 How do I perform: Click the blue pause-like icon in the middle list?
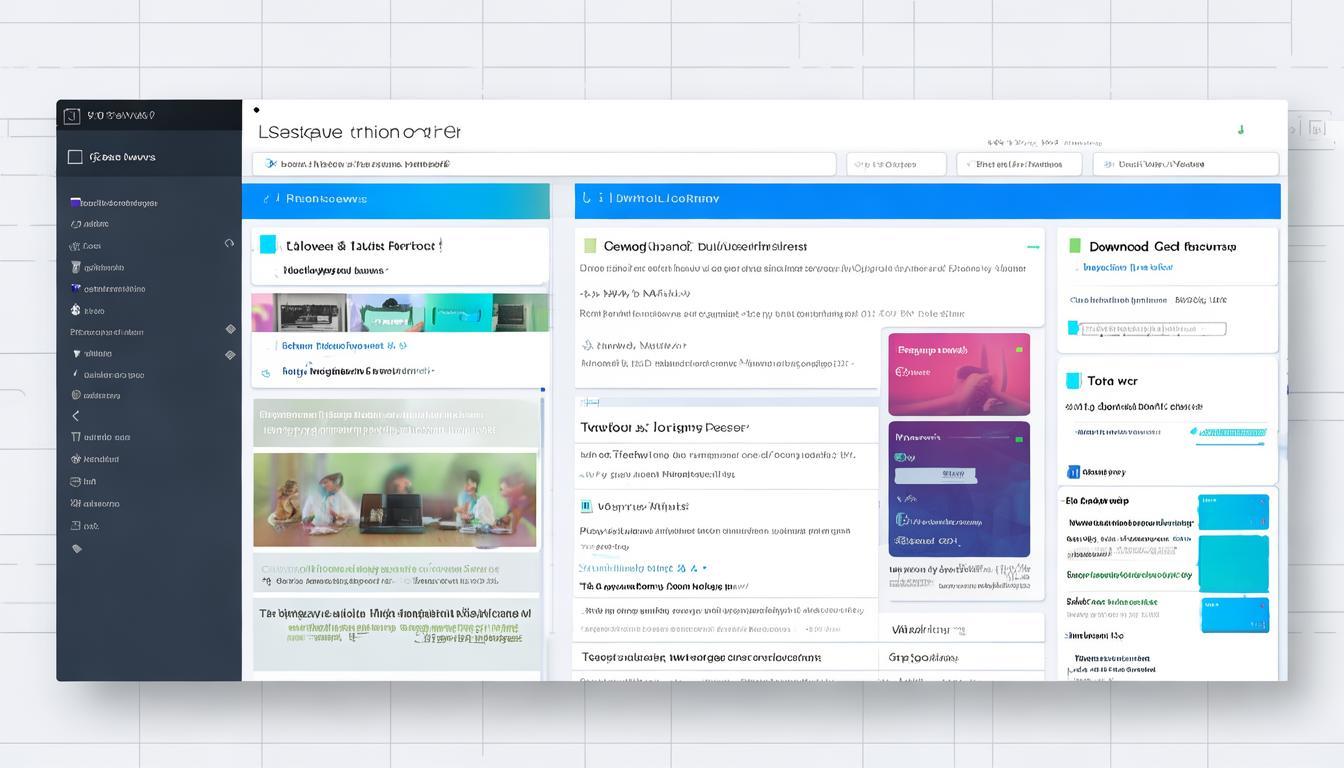pyautogui.click(x=587, y=506)
